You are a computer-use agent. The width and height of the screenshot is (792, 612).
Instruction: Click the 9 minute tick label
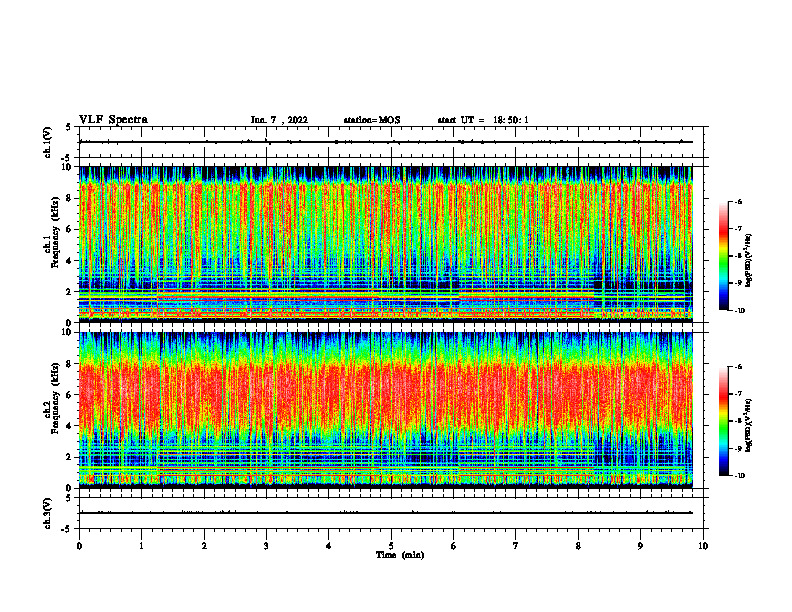click(x=640, y=546)
